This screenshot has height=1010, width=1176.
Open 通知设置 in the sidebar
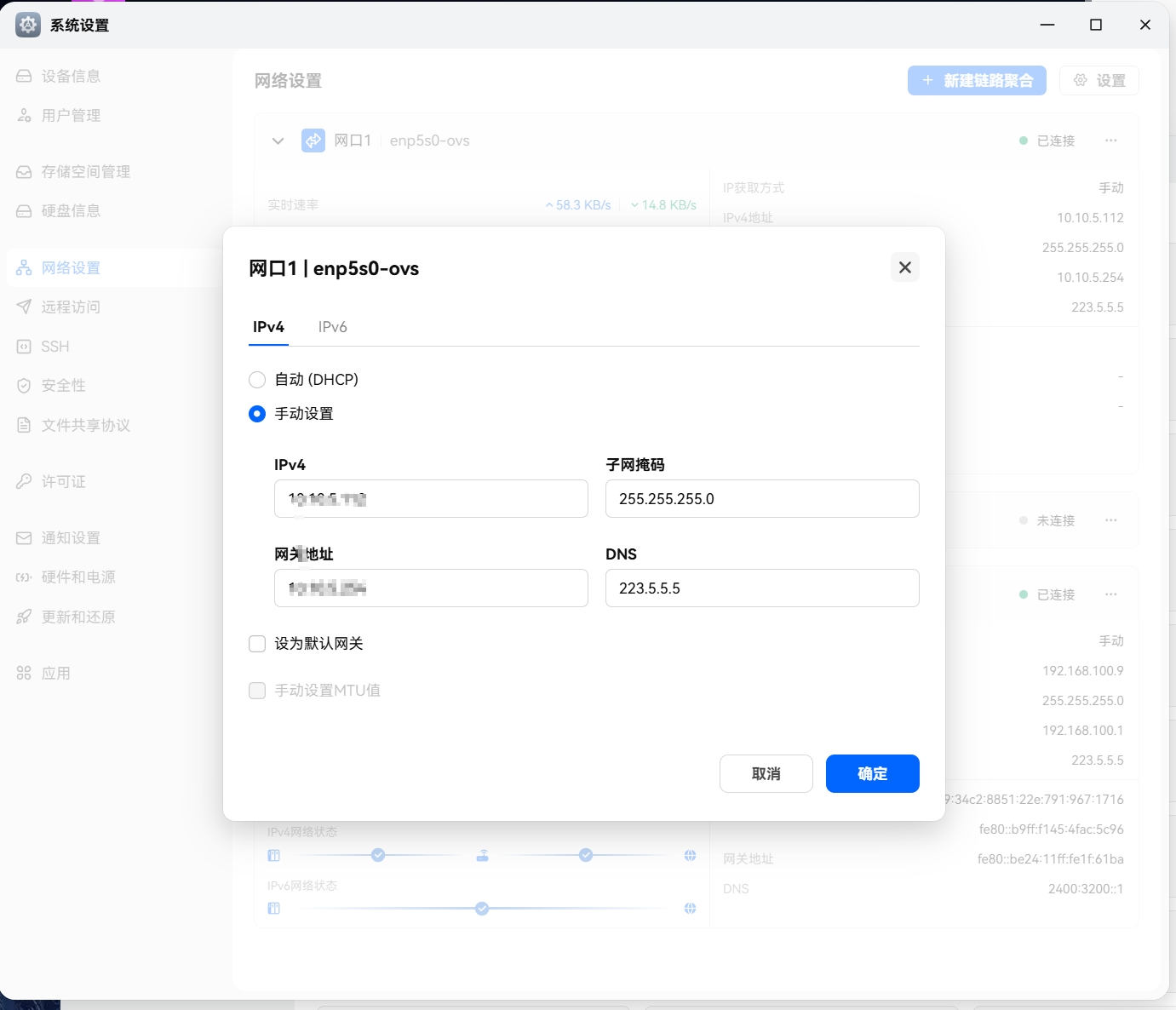[71, 538]
